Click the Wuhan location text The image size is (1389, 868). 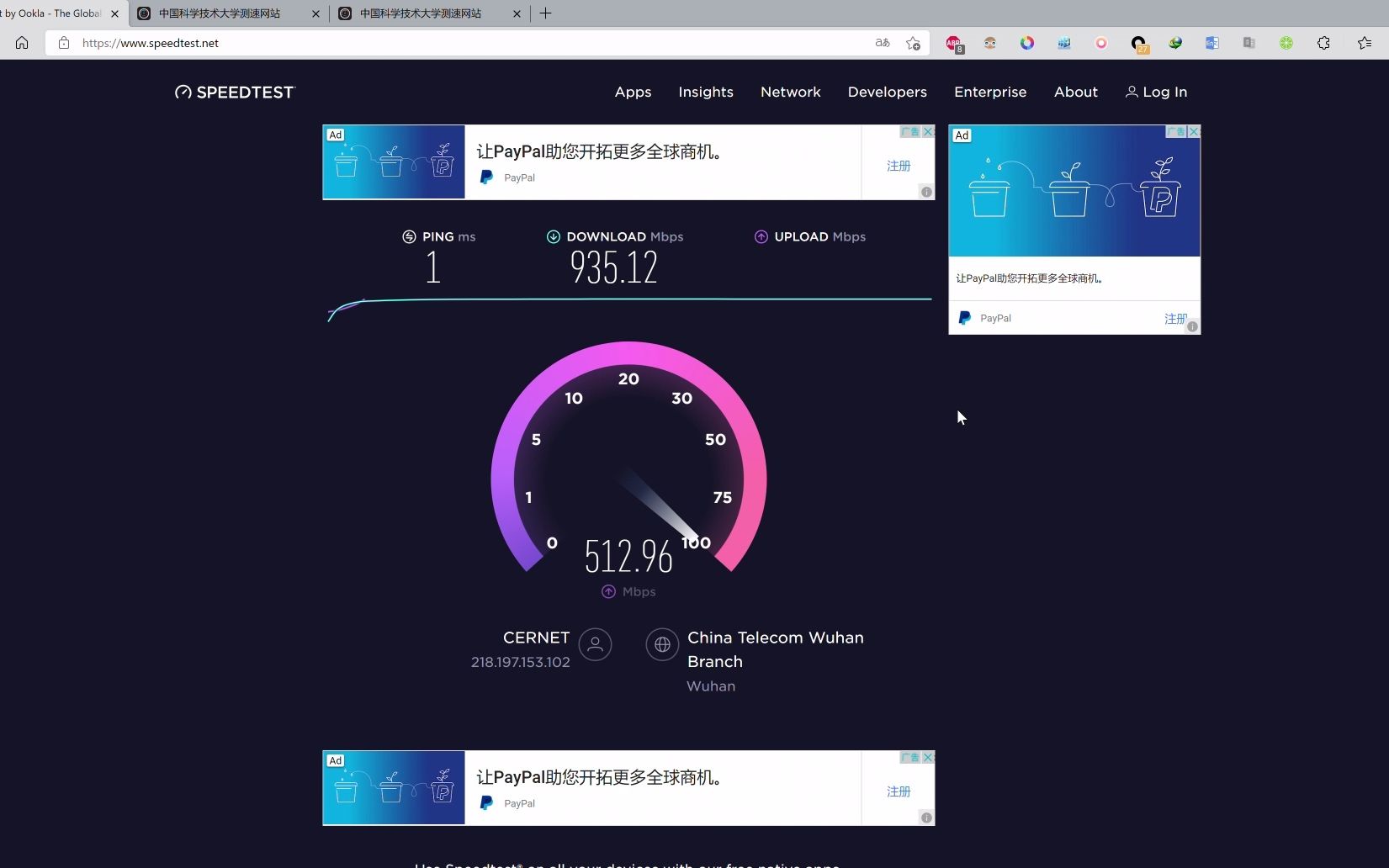[711, 686]
